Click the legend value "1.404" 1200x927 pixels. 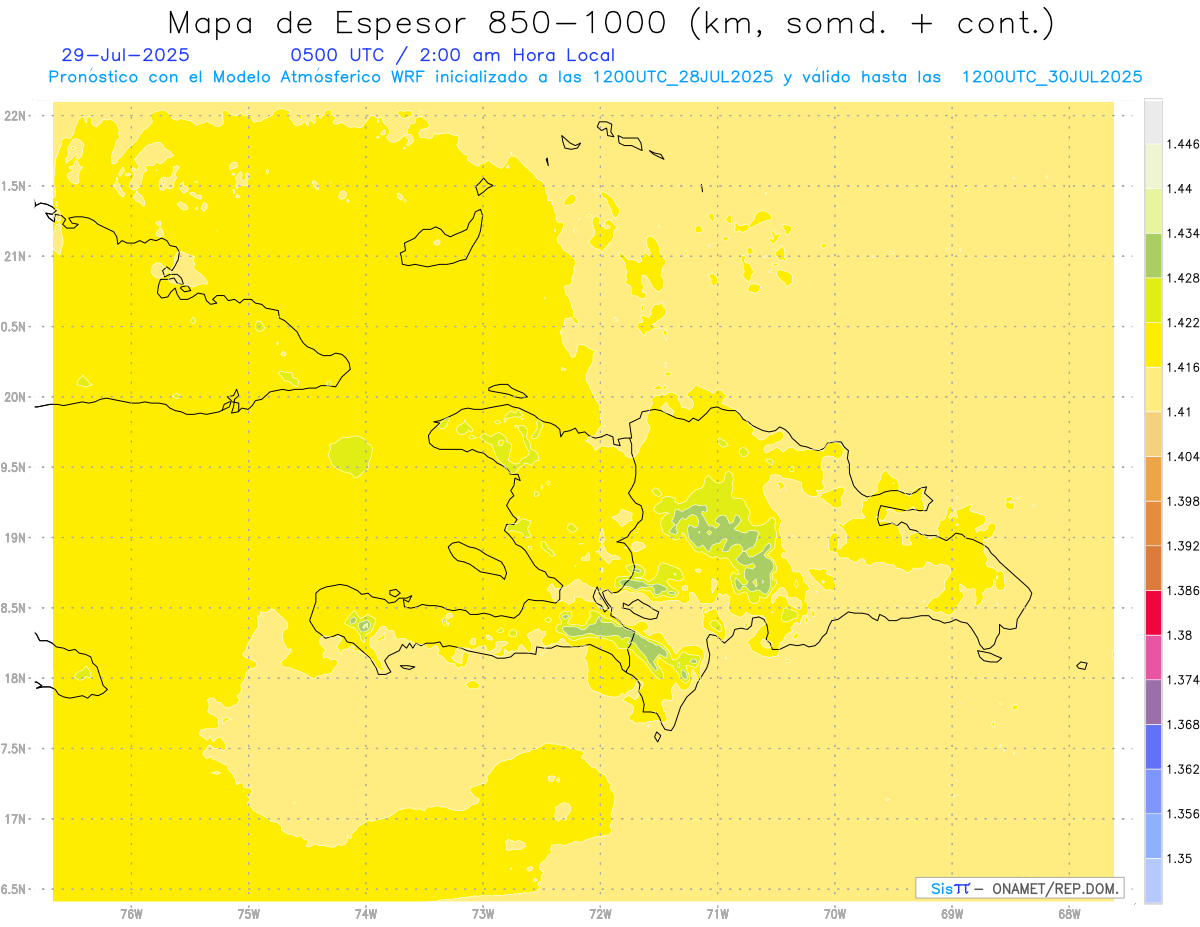pos(1183,456)
